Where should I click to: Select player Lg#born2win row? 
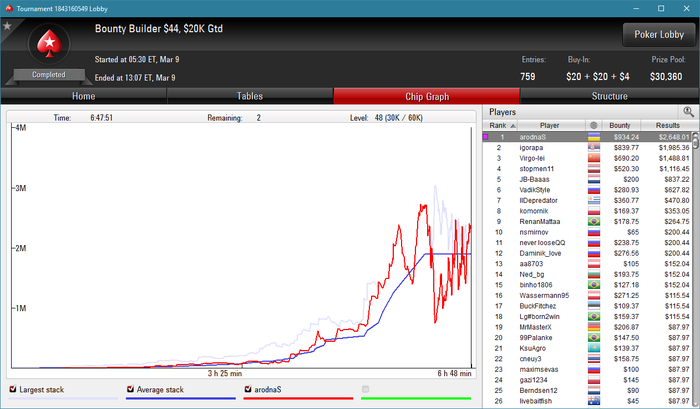pyautogui.click(x=588, y=317)
